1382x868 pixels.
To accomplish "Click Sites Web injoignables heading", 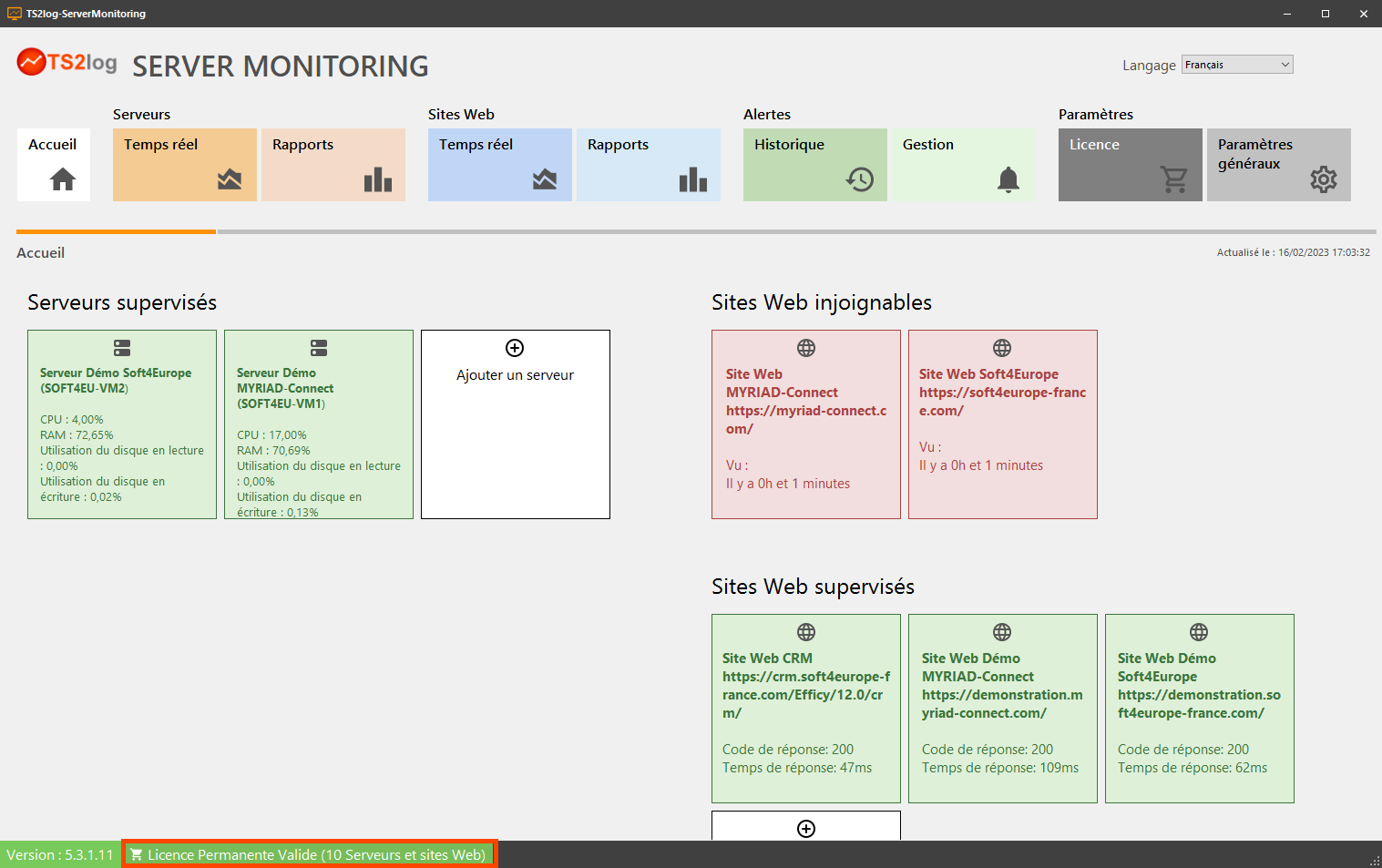I will (822, 302).
